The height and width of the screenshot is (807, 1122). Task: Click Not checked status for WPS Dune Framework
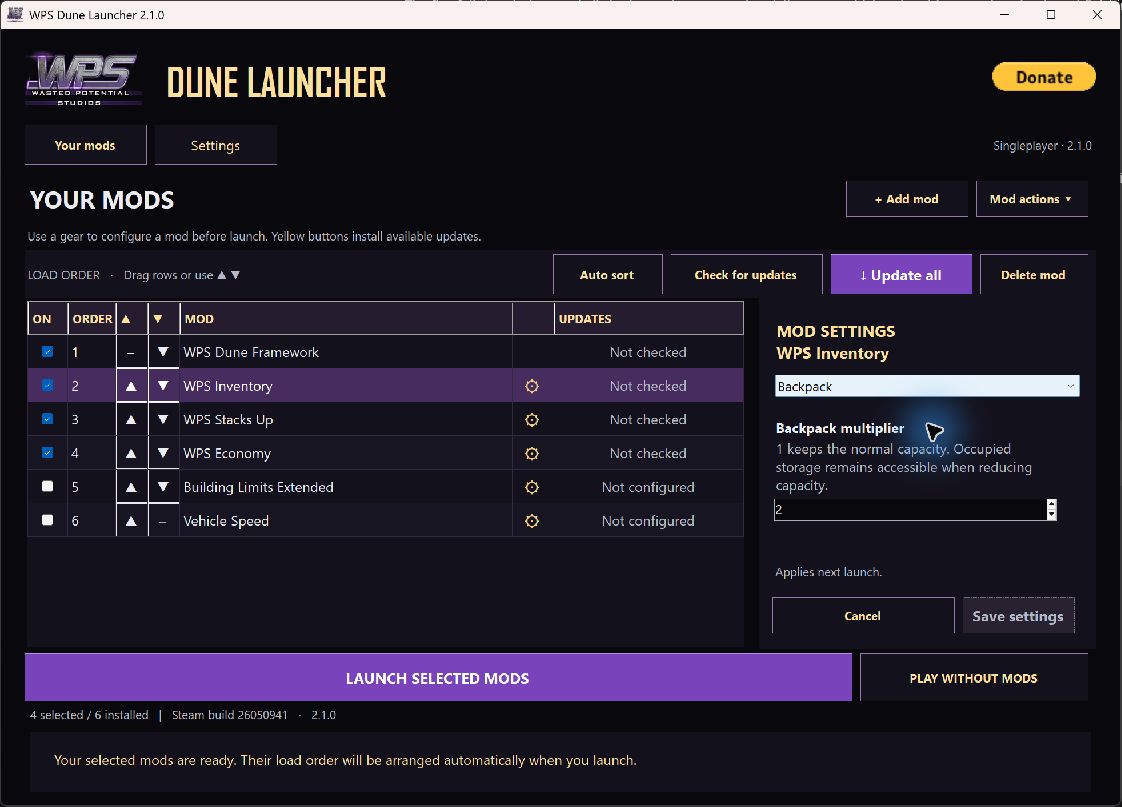click(648, 352)
